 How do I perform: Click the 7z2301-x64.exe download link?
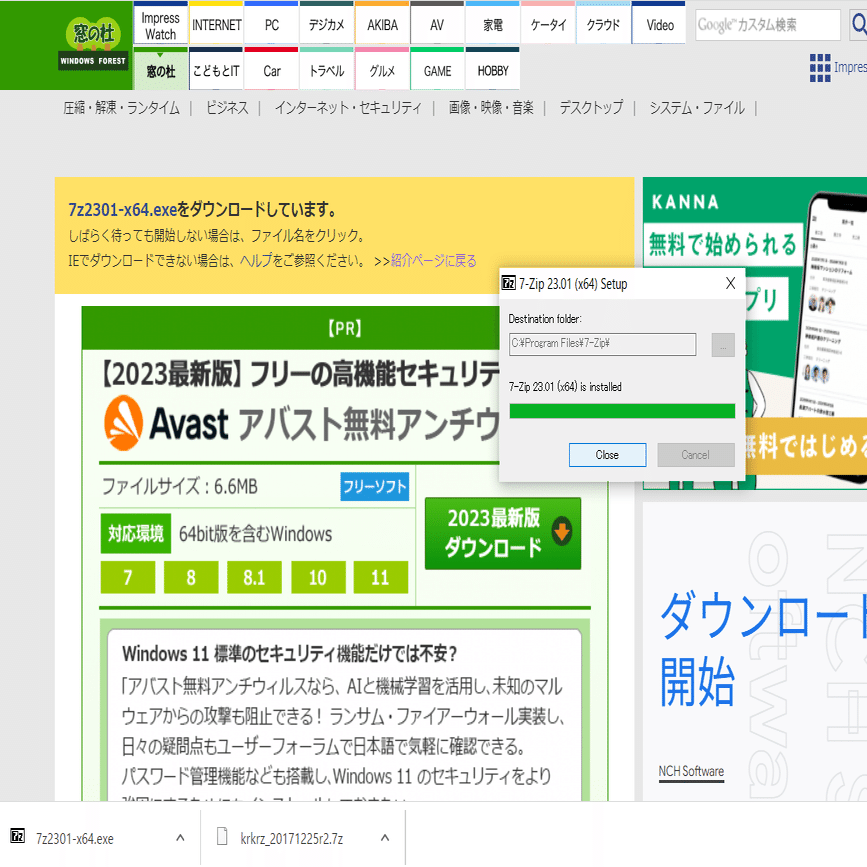(122, 210)
